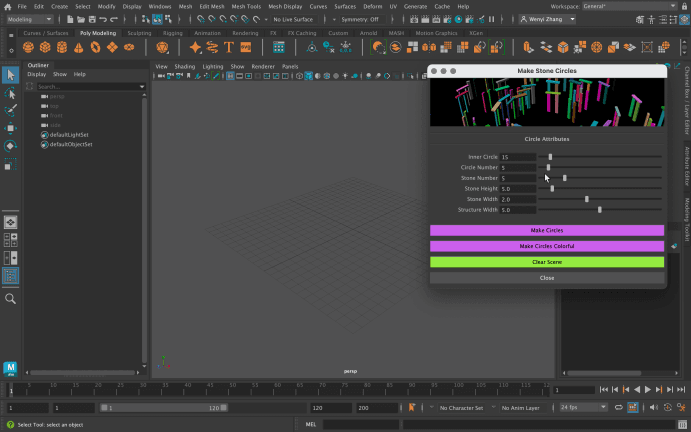Switch to the Sculpting shelf tab
The width and height of the screenshot is (691, 432).
point(139,33)
